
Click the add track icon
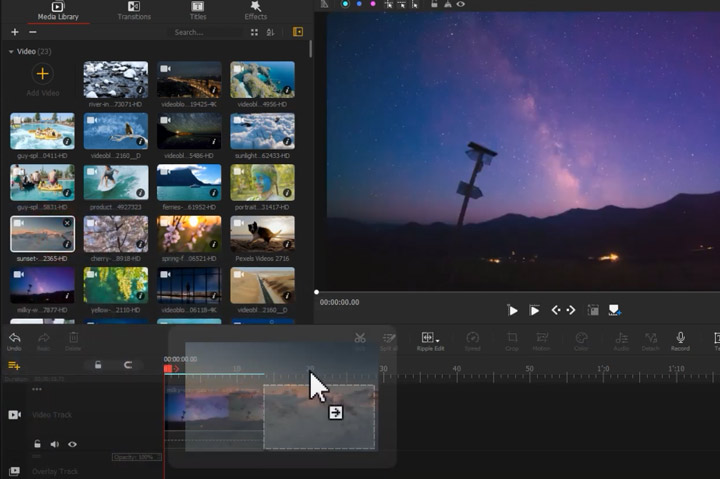coord(14,366)
